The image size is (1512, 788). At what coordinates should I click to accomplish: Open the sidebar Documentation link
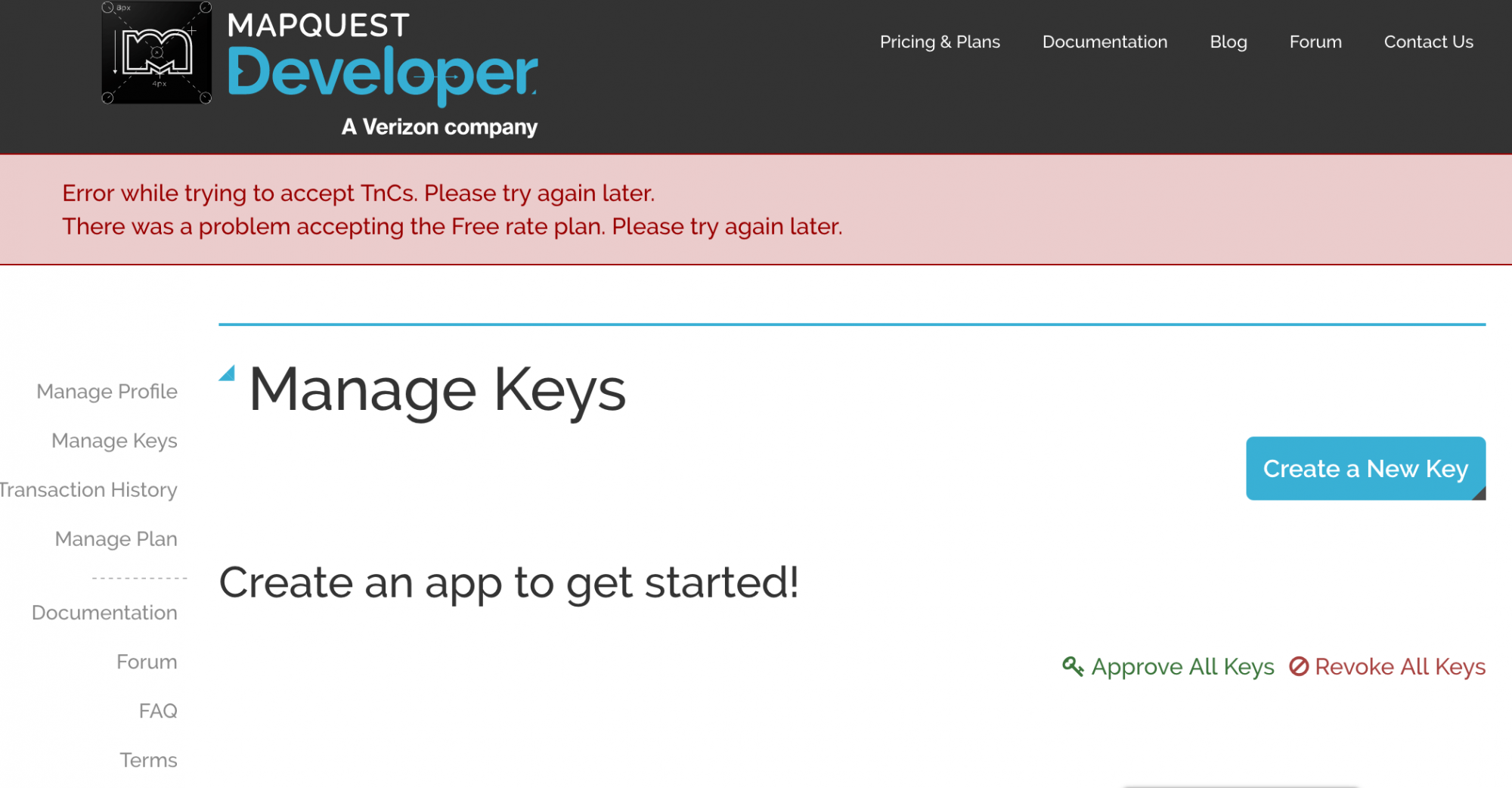tap(104, 613)
